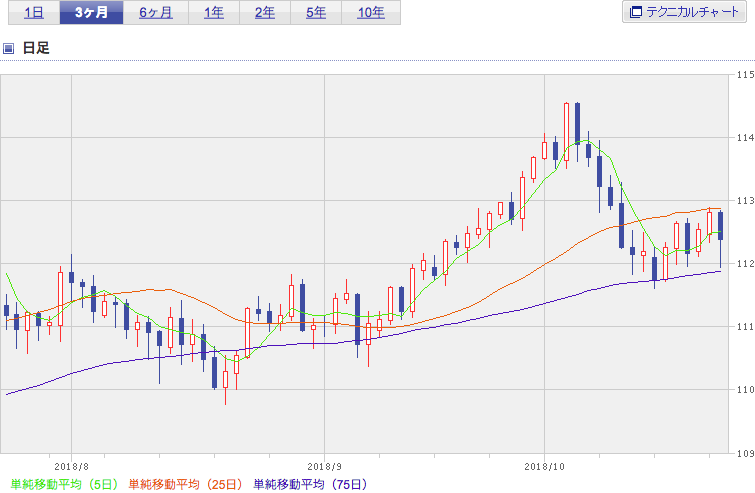Image resolution: width=755 pixels, height=493 pixels.
Task: Click the 114 price axis label
Action: (x=745, y=138)
